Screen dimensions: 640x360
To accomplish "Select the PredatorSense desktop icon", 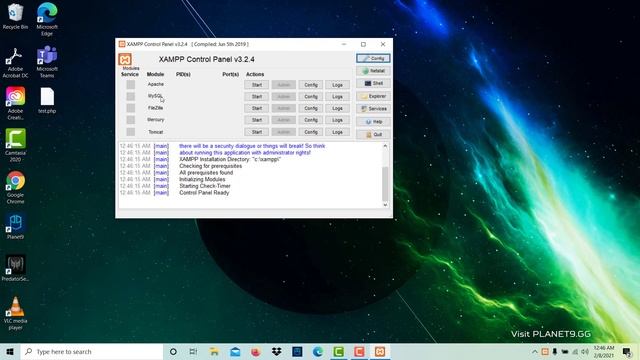I will coord(16,268).
